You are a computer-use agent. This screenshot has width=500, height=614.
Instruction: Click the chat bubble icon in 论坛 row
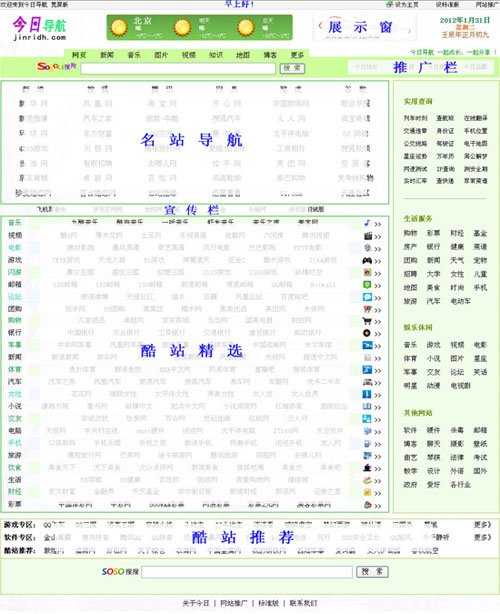(x=367, y=297)
